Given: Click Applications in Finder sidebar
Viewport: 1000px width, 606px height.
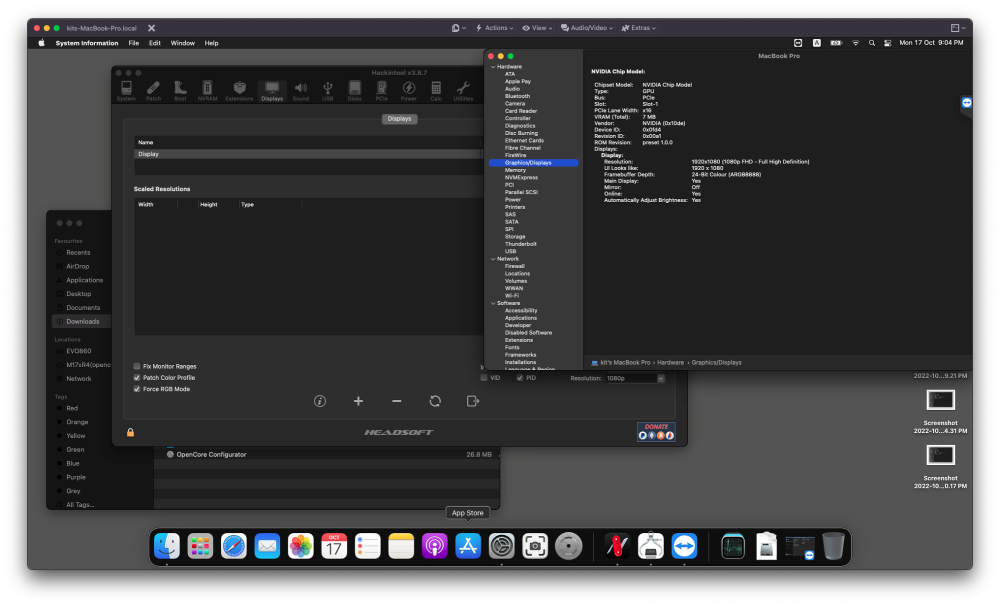Looking at the screenshot, I should 84,280.
